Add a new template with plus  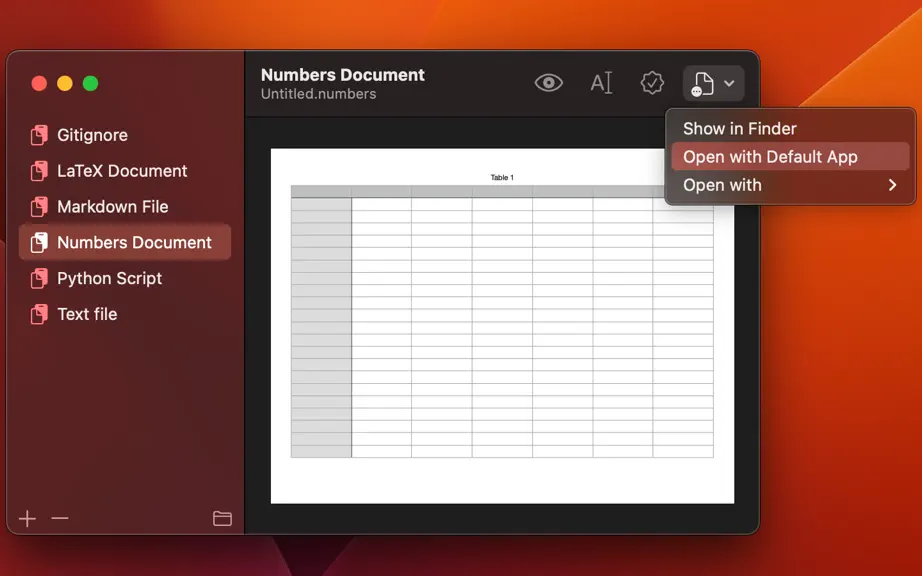pos(27,518)
